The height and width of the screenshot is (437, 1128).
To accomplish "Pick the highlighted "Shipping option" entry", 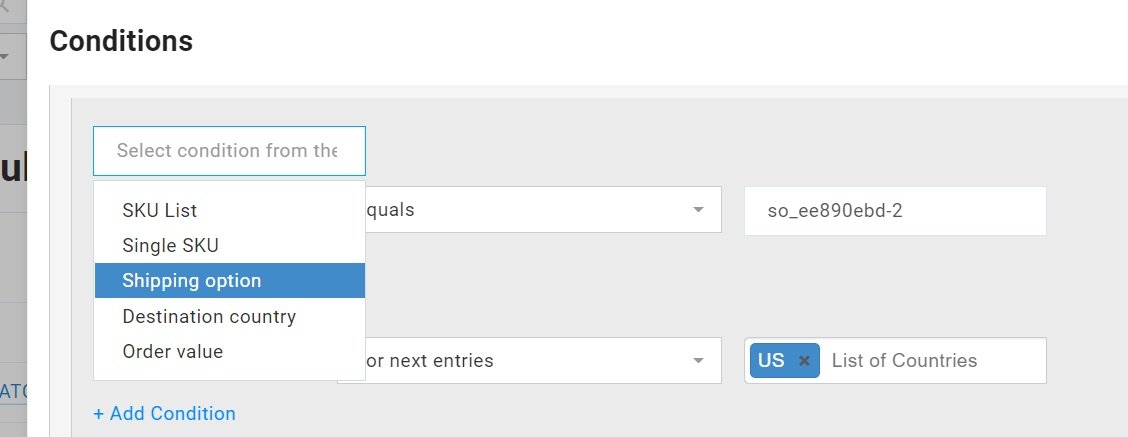I will point(192,281).
